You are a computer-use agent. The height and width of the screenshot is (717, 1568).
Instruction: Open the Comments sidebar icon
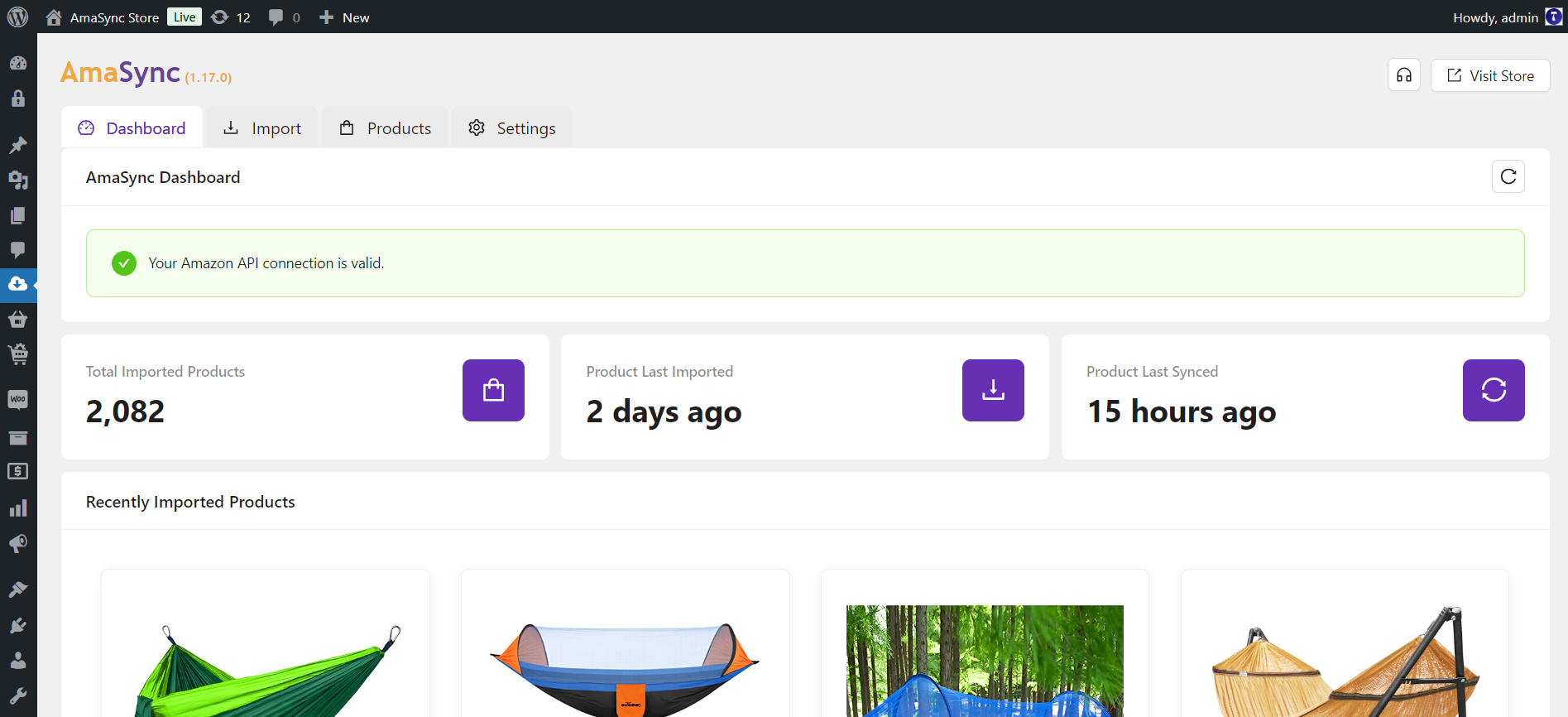(x=17, y=250)
